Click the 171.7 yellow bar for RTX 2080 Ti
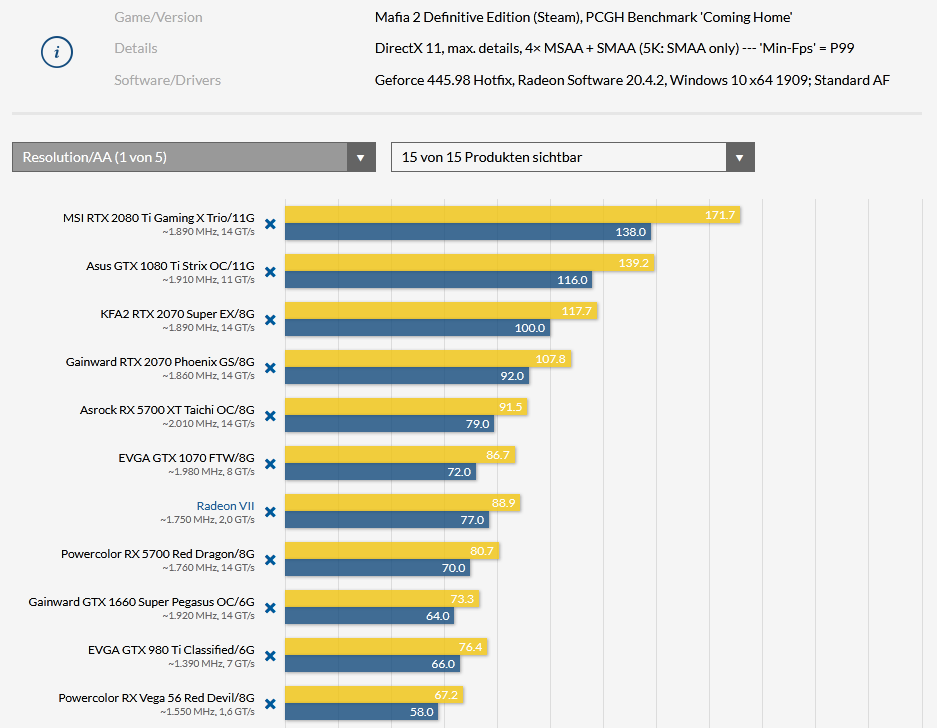The image size is (943, 728). click(512, 215)
